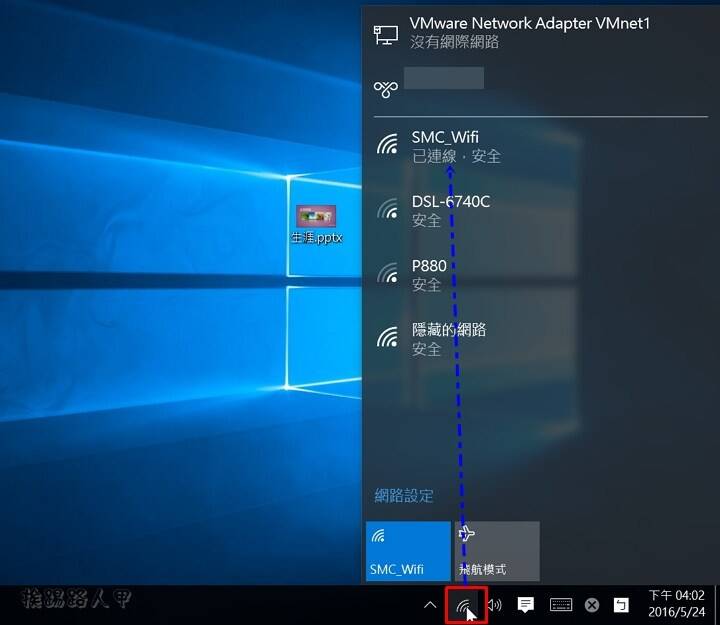Open the clock showing 下午 04:02

(676, 604)
